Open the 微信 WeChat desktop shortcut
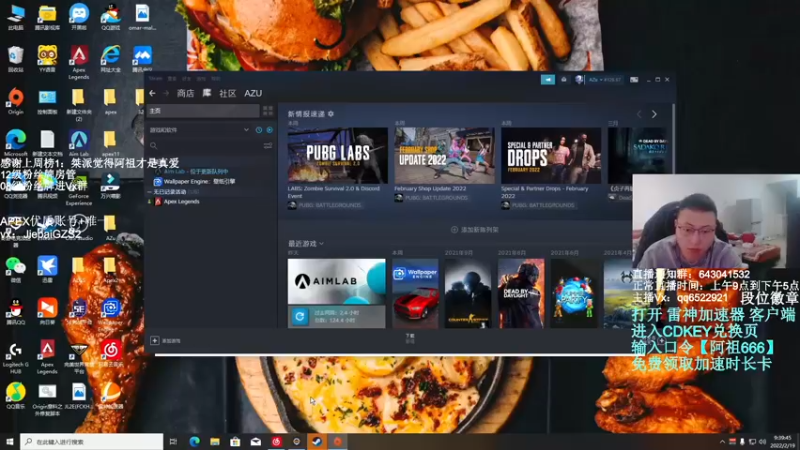 pyautogui.click(x=16, y=269)
